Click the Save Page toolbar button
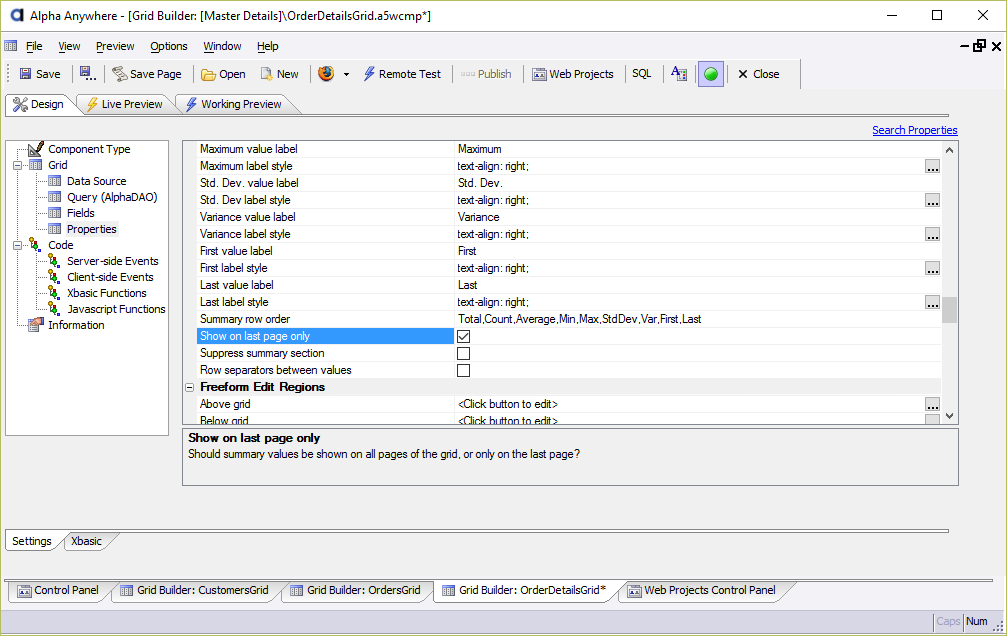Viewport: 1007px width, 636px height. coord(147,74)
